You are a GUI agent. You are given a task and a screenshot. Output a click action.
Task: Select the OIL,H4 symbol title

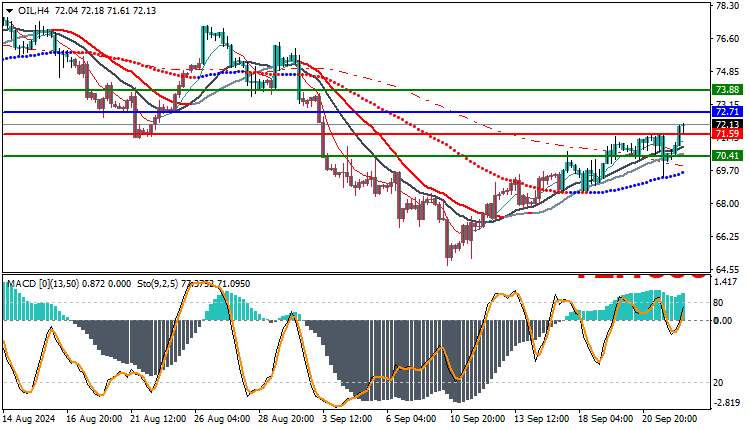click(x=33, y=11)
